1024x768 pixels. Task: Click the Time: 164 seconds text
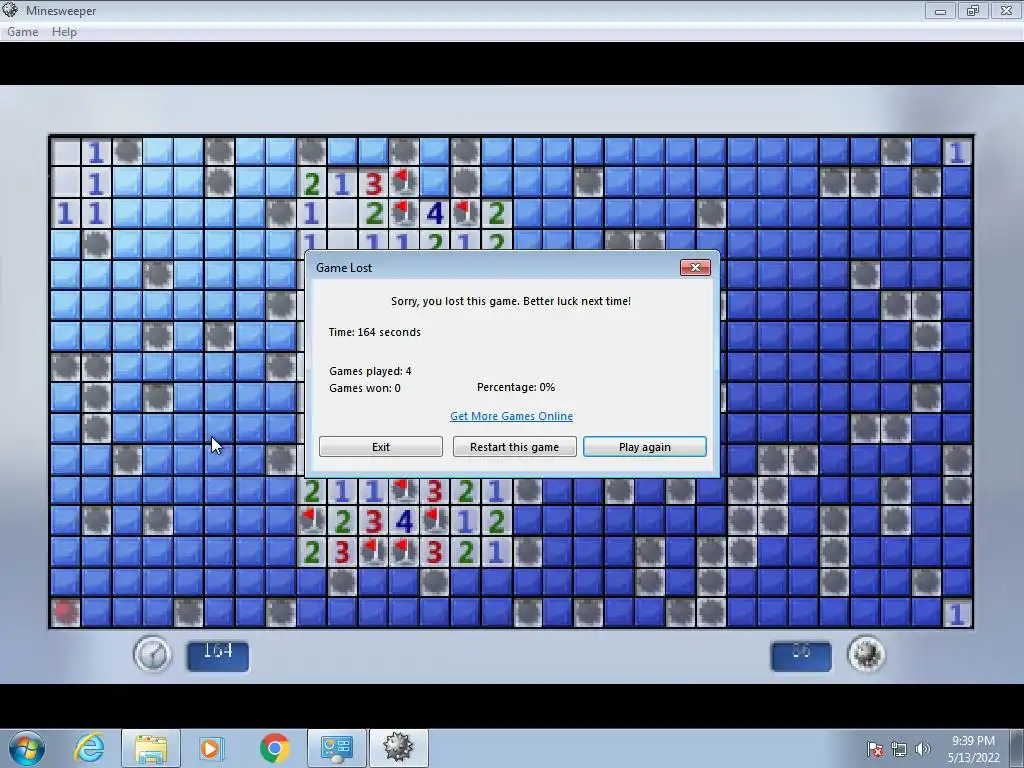pyautogui.click(x=374, y=332)
